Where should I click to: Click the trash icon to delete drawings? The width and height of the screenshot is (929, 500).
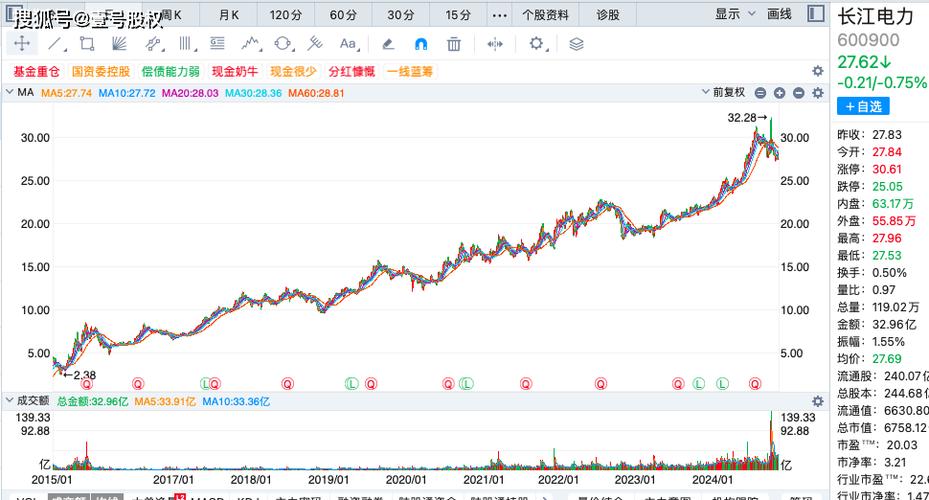click(454, 44)
